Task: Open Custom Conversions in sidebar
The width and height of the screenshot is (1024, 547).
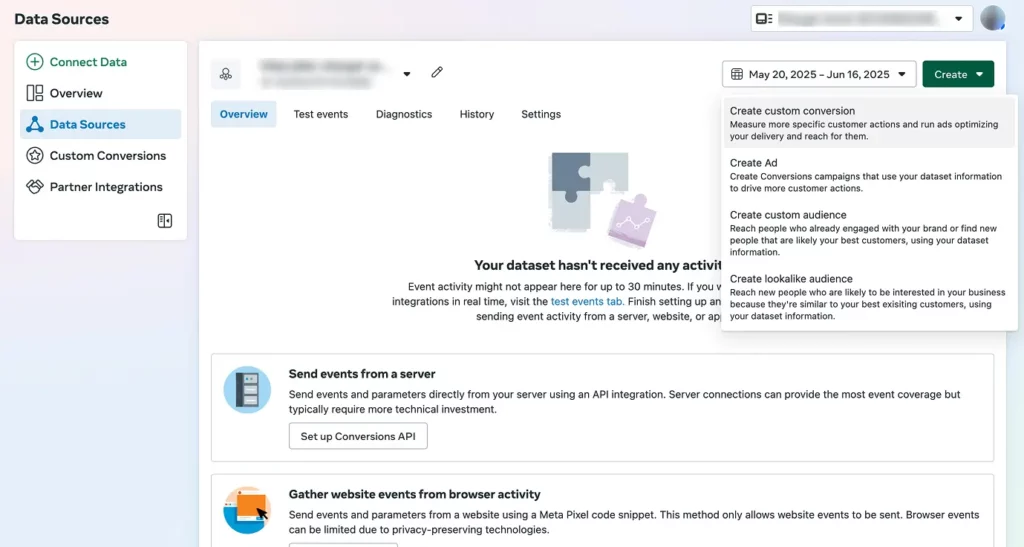Action: (101, 155)
